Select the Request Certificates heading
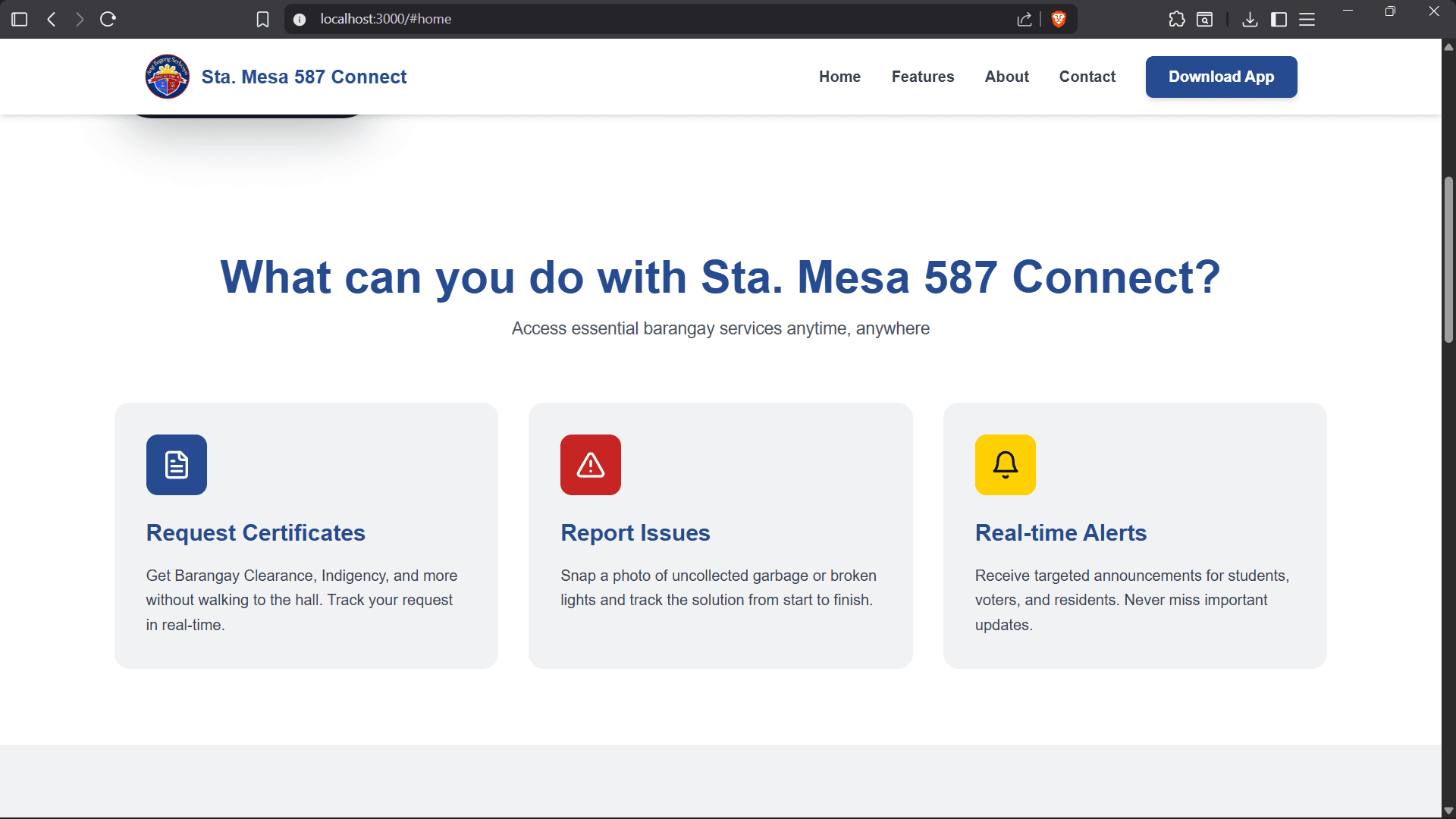This screenshot has height=819, width=1456. 256,533
